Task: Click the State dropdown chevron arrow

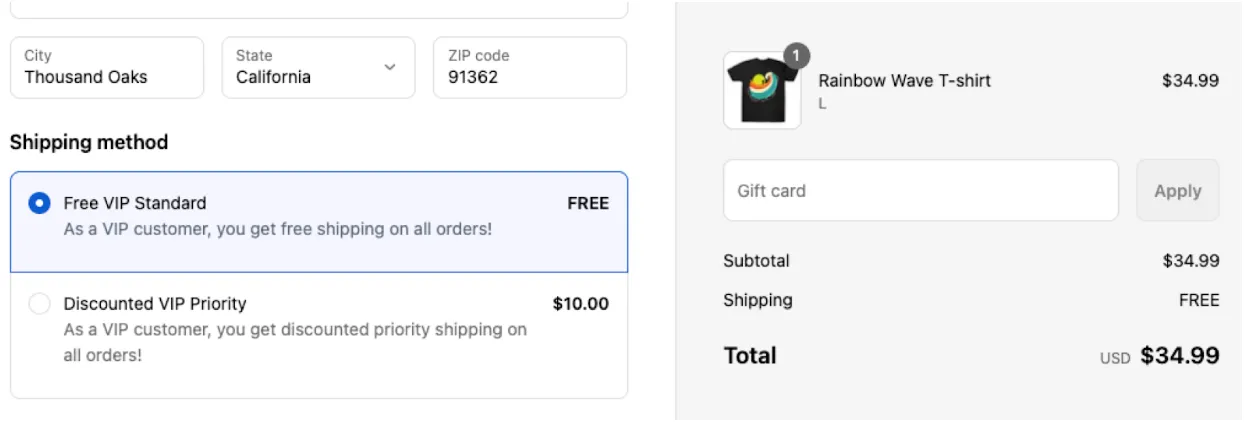Action: coord(390,67)
